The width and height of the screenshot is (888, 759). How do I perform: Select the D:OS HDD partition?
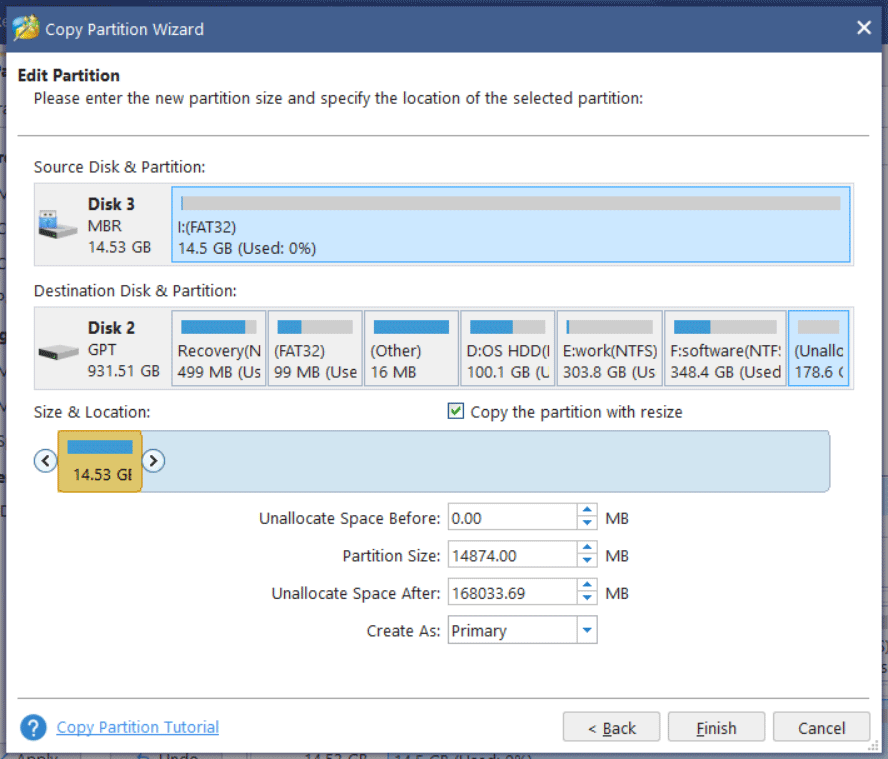point(507,347)
